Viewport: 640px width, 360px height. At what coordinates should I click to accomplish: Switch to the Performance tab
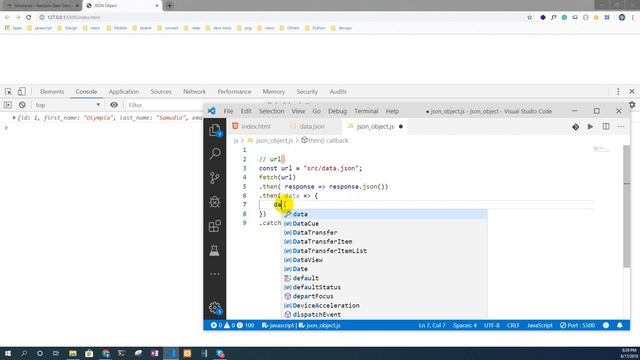[x=234, y=91]
